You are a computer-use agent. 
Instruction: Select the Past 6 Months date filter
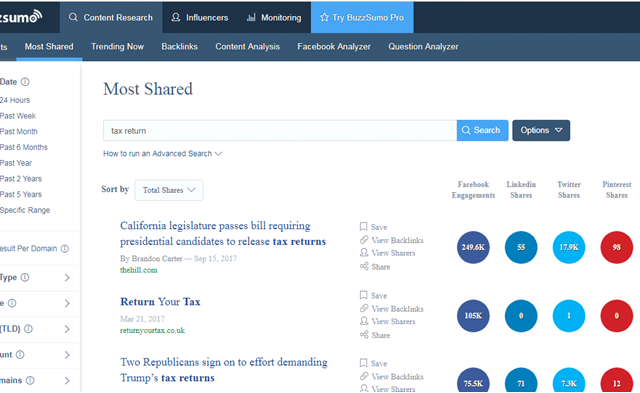(x=24, y=147)
